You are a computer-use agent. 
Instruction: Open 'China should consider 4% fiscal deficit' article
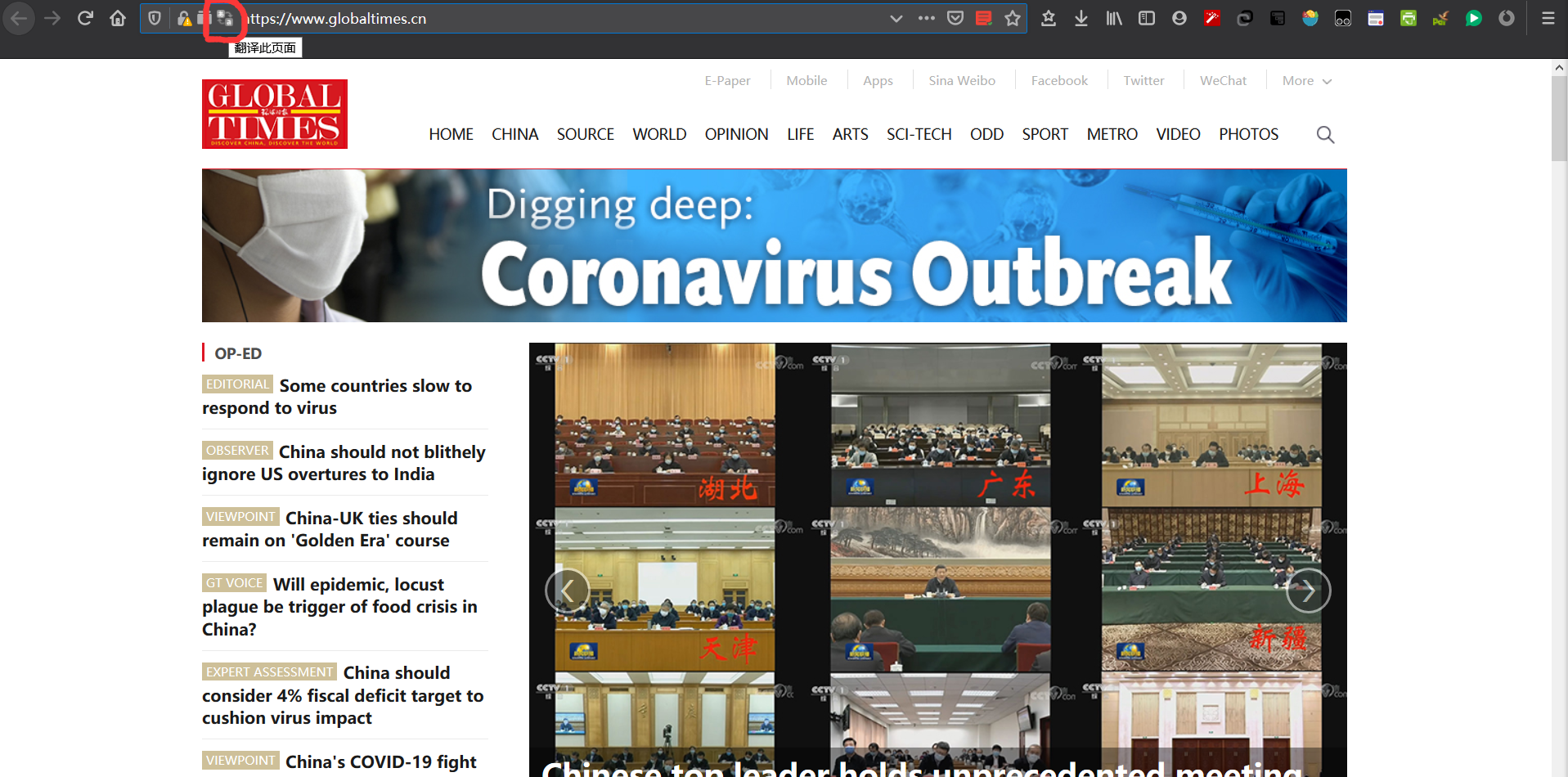coord(343,695)
